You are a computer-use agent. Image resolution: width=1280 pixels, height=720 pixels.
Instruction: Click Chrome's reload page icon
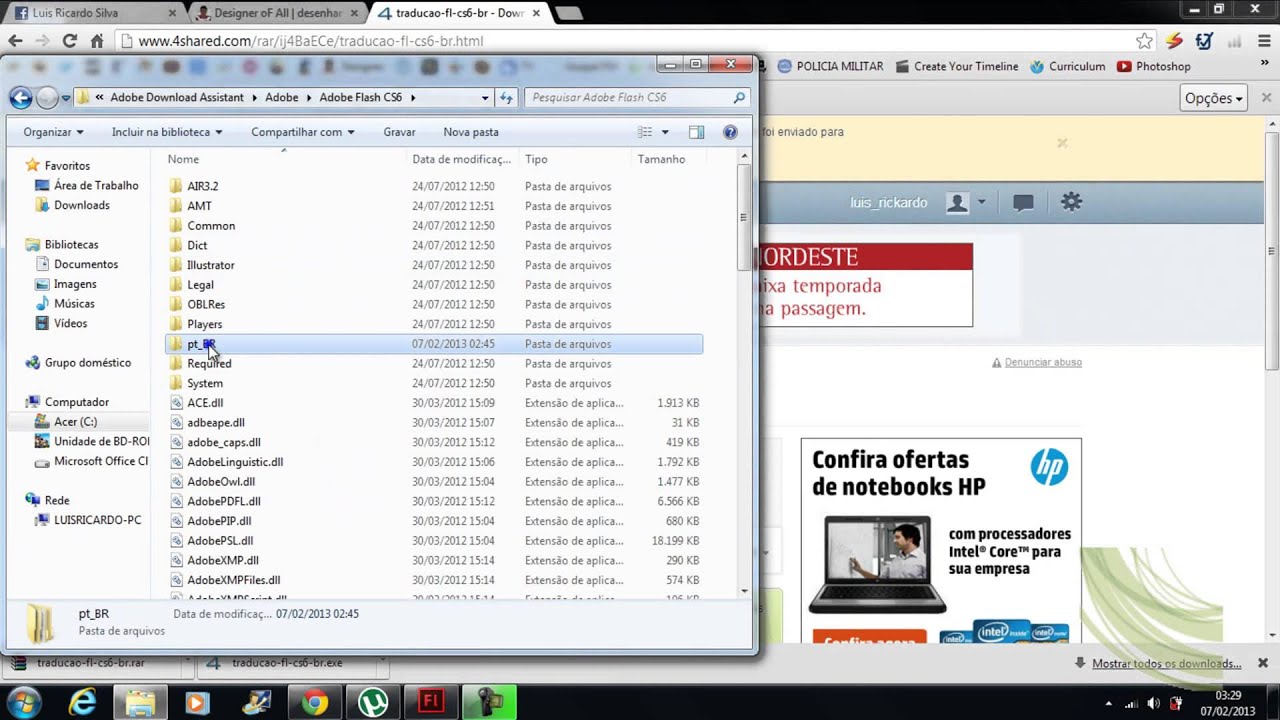click(x=69, y=41)
